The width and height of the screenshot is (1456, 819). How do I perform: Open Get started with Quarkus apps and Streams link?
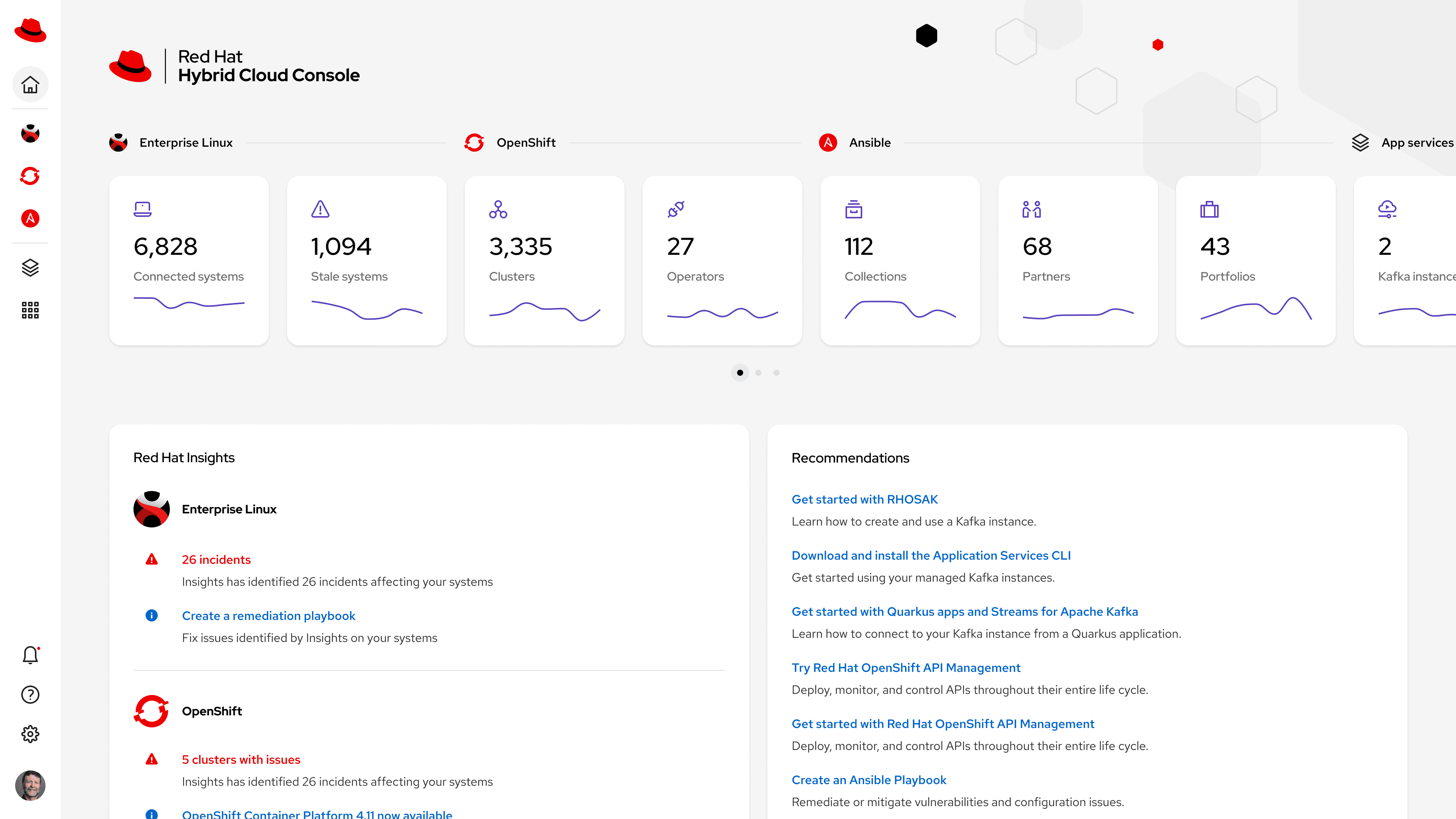coord(965,612)
